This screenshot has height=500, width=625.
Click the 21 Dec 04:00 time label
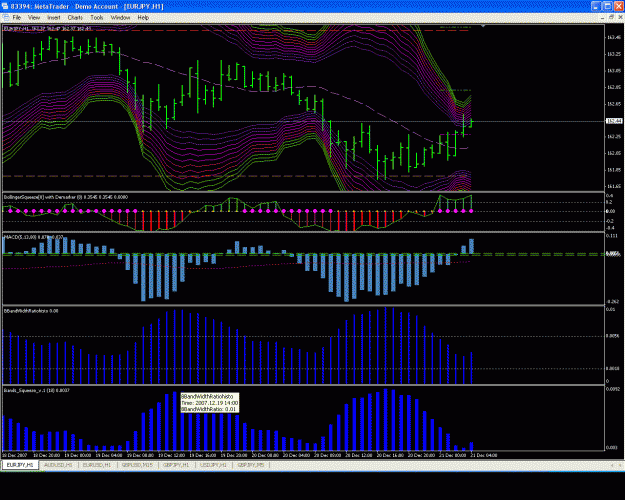(483, 455)
